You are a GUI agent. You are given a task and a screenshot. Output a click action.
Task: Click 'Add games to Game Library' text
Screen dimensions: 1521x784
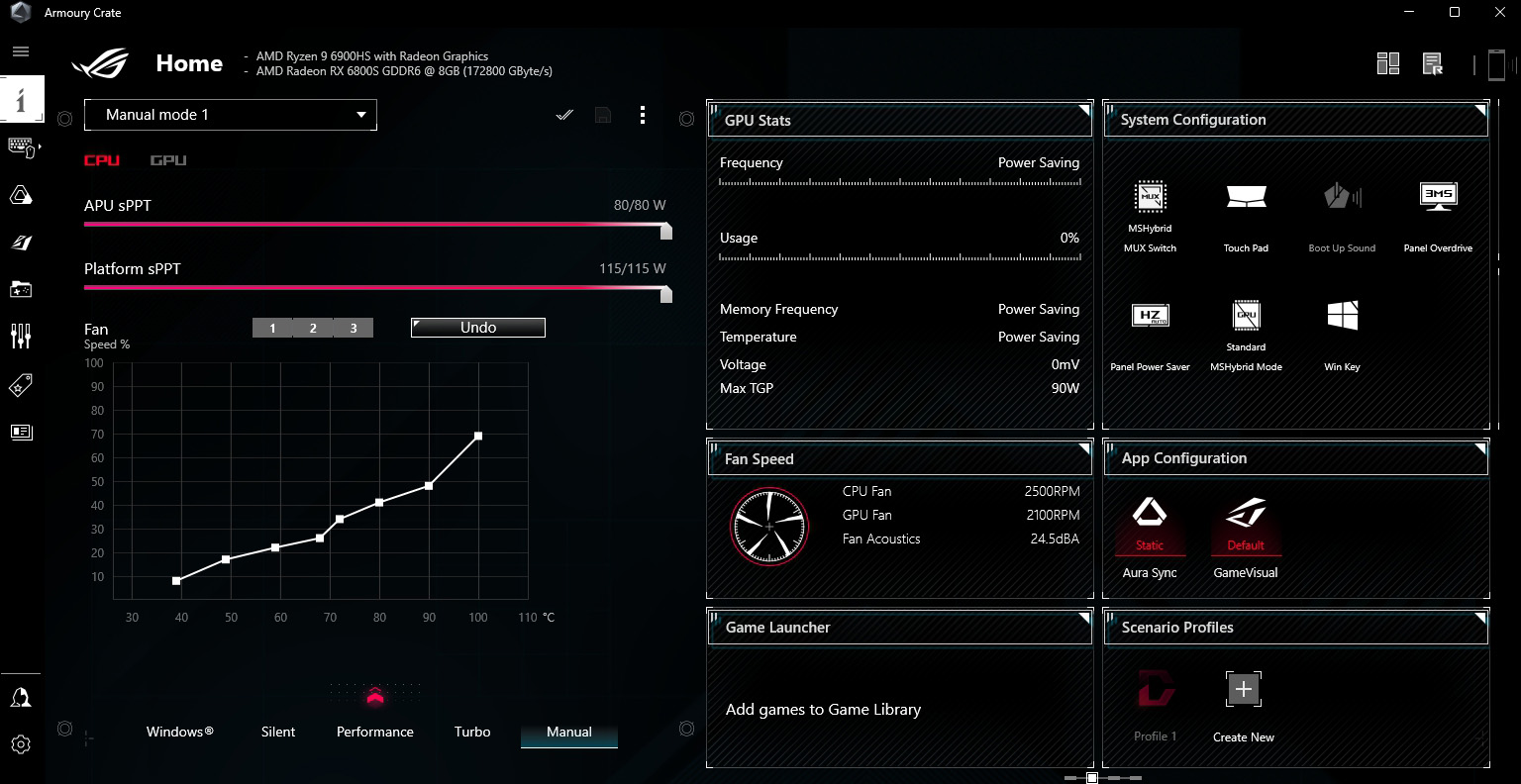coord(823,710)
